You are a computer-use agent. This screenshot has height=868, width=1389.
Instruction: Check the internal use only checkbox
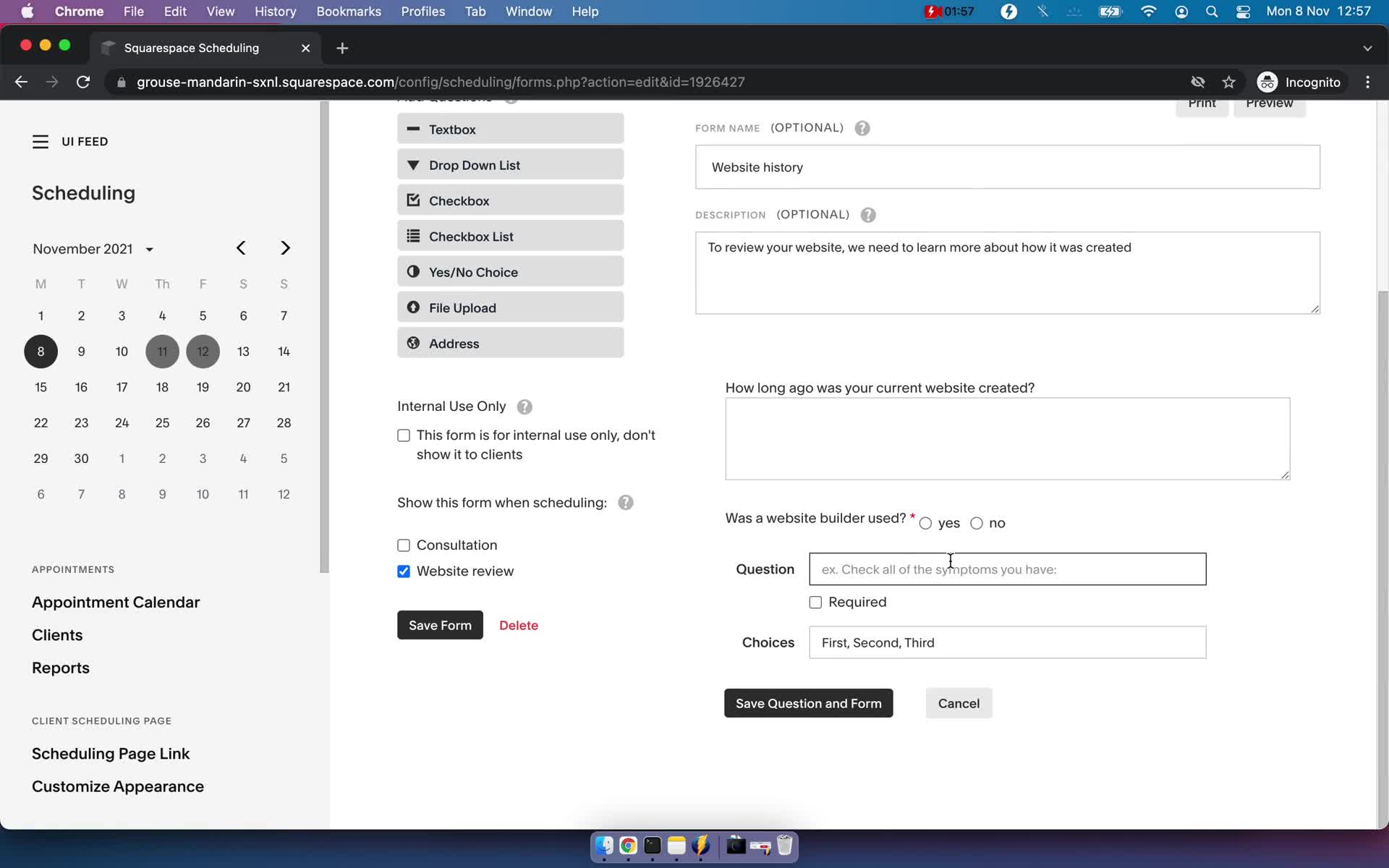(x=404, y=435)
